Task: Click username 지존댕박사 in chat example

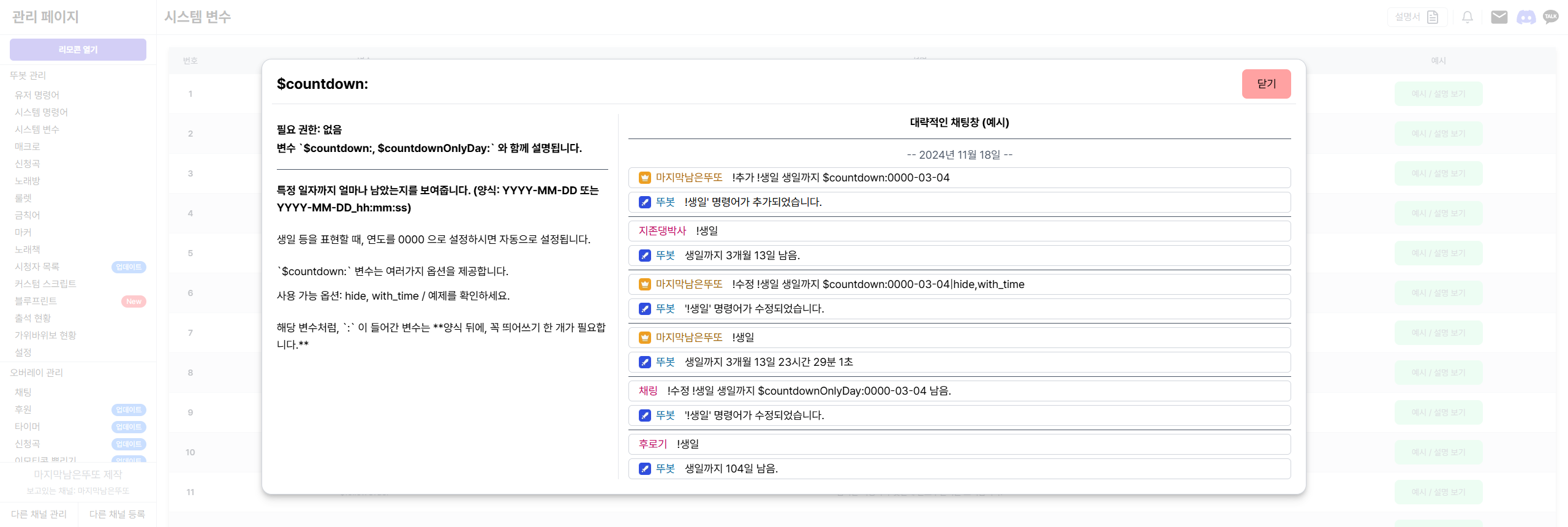Action: 662,231
